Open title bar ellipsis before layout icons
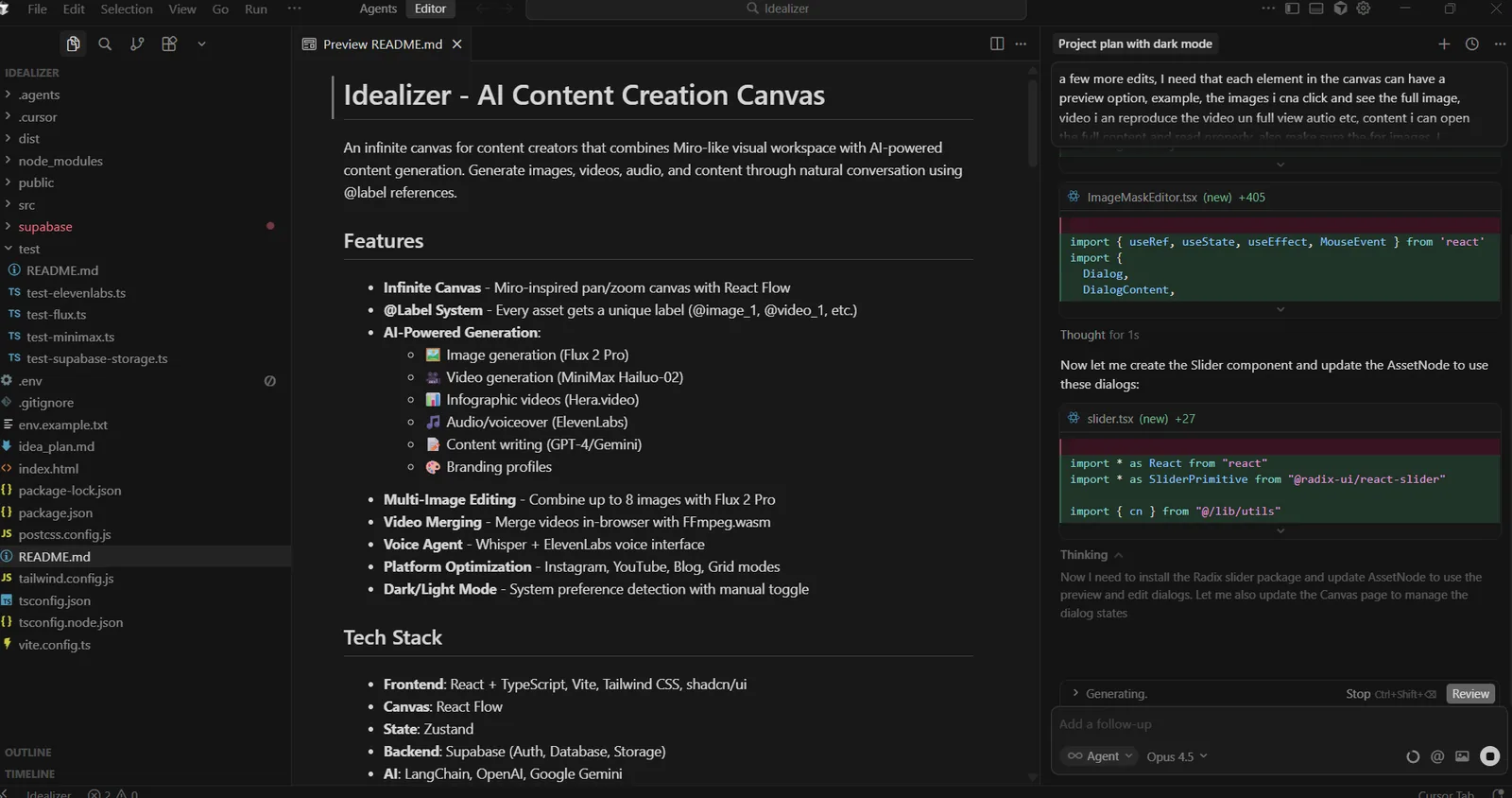 [1268, 9]
